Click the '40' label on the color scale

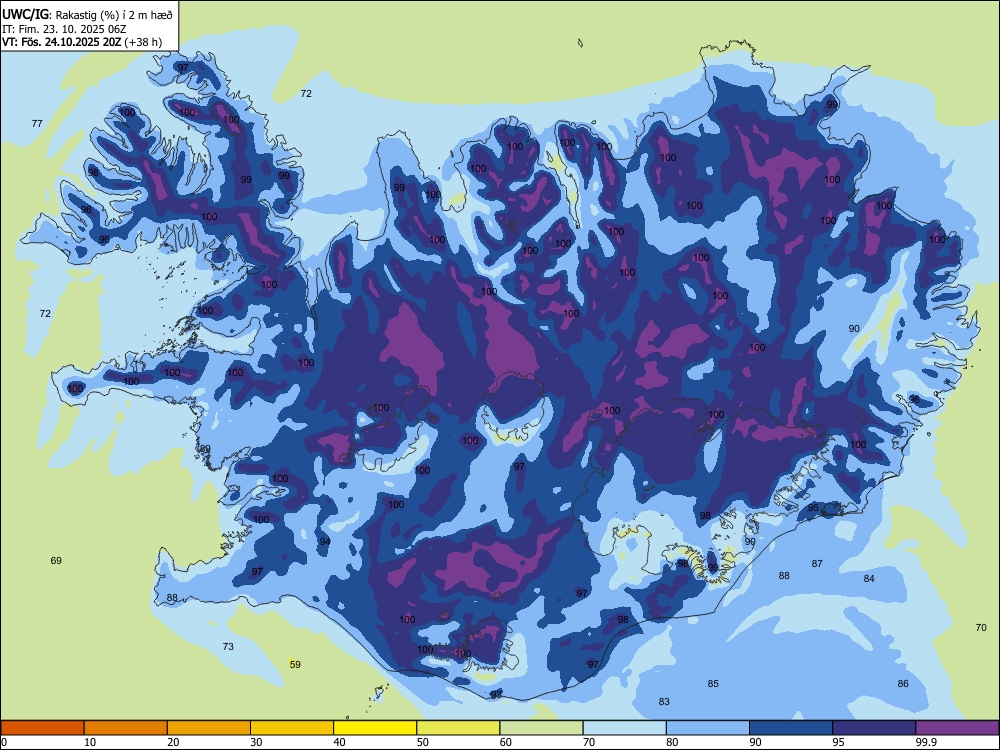coord(340,742)
